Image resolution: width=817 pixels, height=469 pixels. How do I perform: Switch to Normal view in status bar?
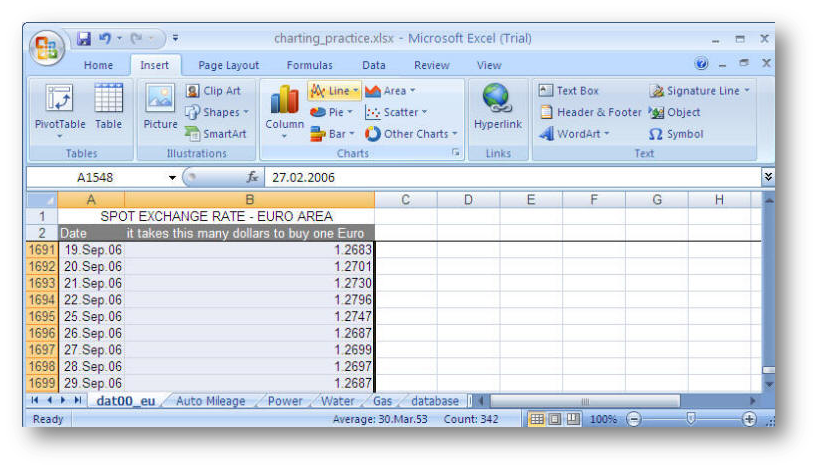(536, 419)
